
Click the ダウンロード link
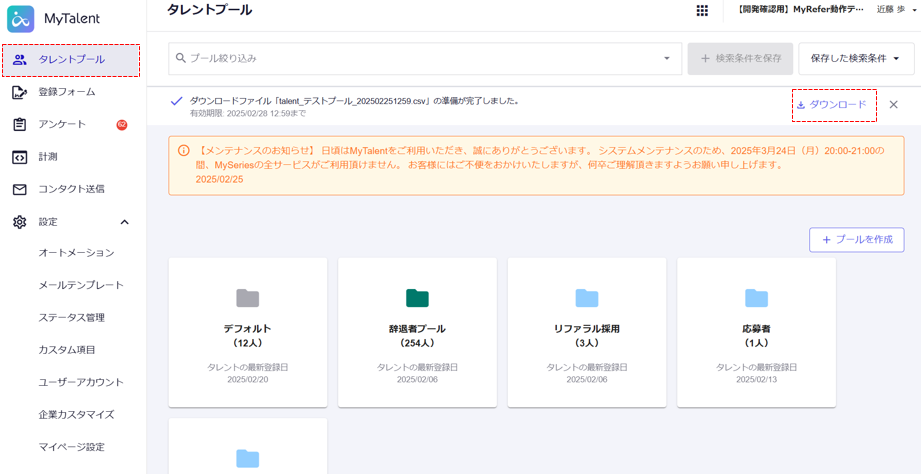pyautogui.click(x=833, y=105)
